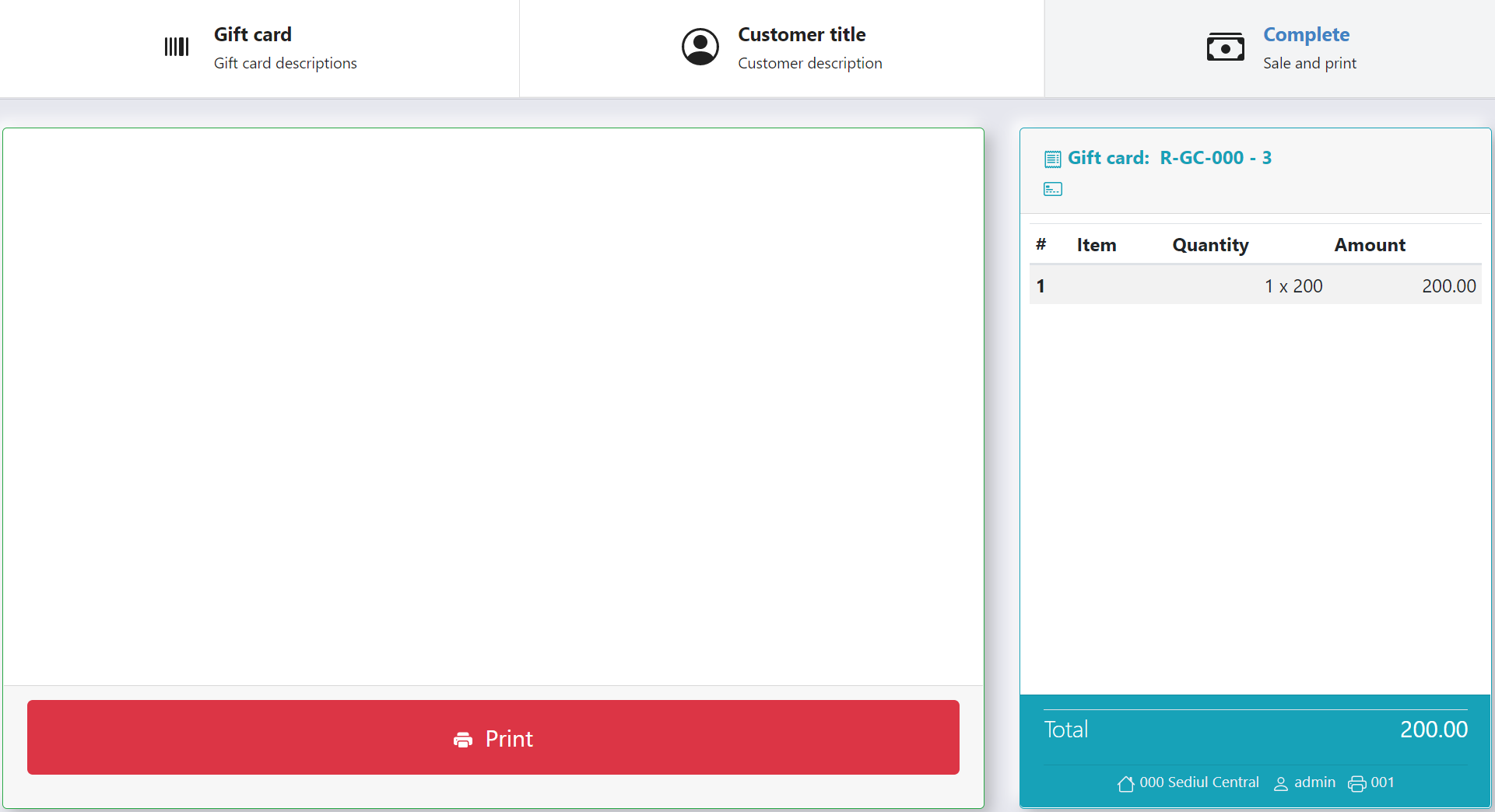Click the barcode icon for Gift card

177,47
